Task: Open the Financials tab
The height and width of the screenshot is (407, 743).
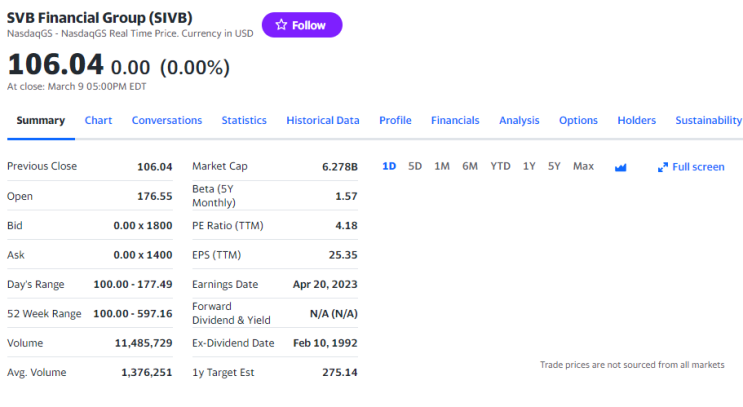Action: coord(455,120)
